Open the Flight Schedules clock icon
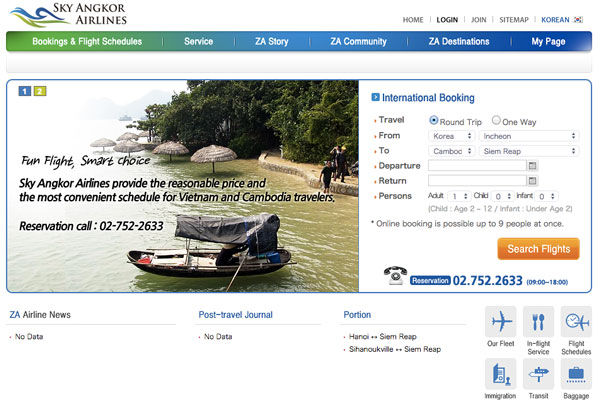Screen dimensions: 600x400 (x=576, y=322)
